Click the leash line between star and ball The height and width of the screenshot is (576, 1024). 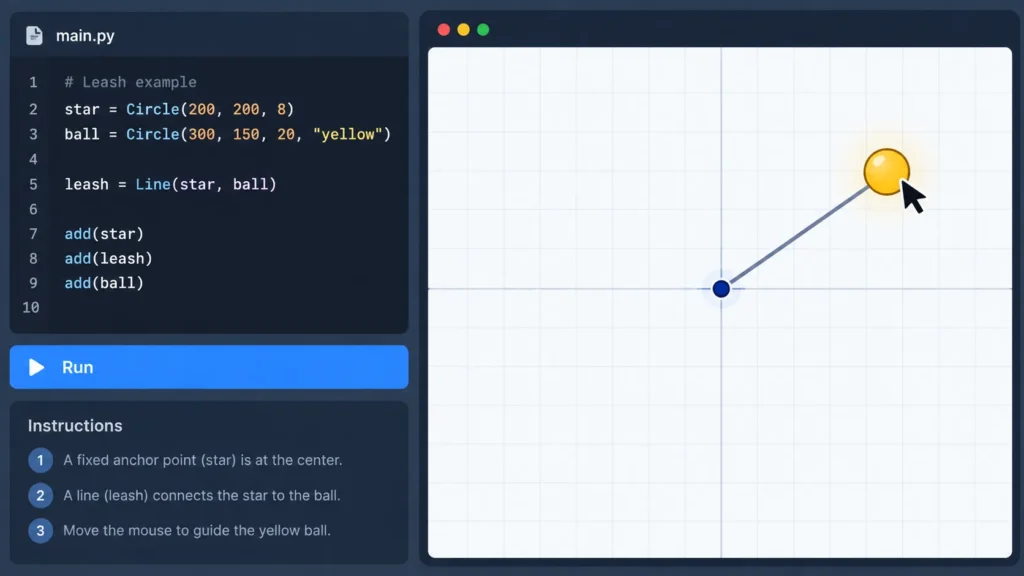800,235
